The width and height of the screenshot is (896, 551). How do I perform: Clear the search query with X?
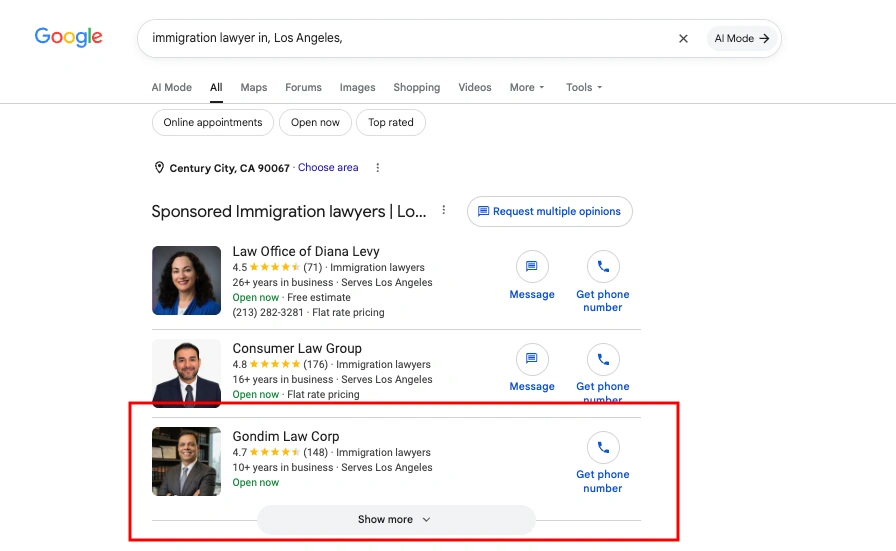point(683,38)
